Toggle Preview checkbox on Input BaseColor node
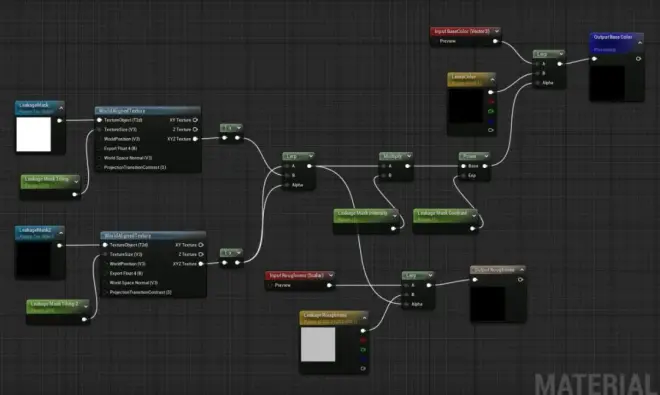660x395 pixels. tap(436, 41)
